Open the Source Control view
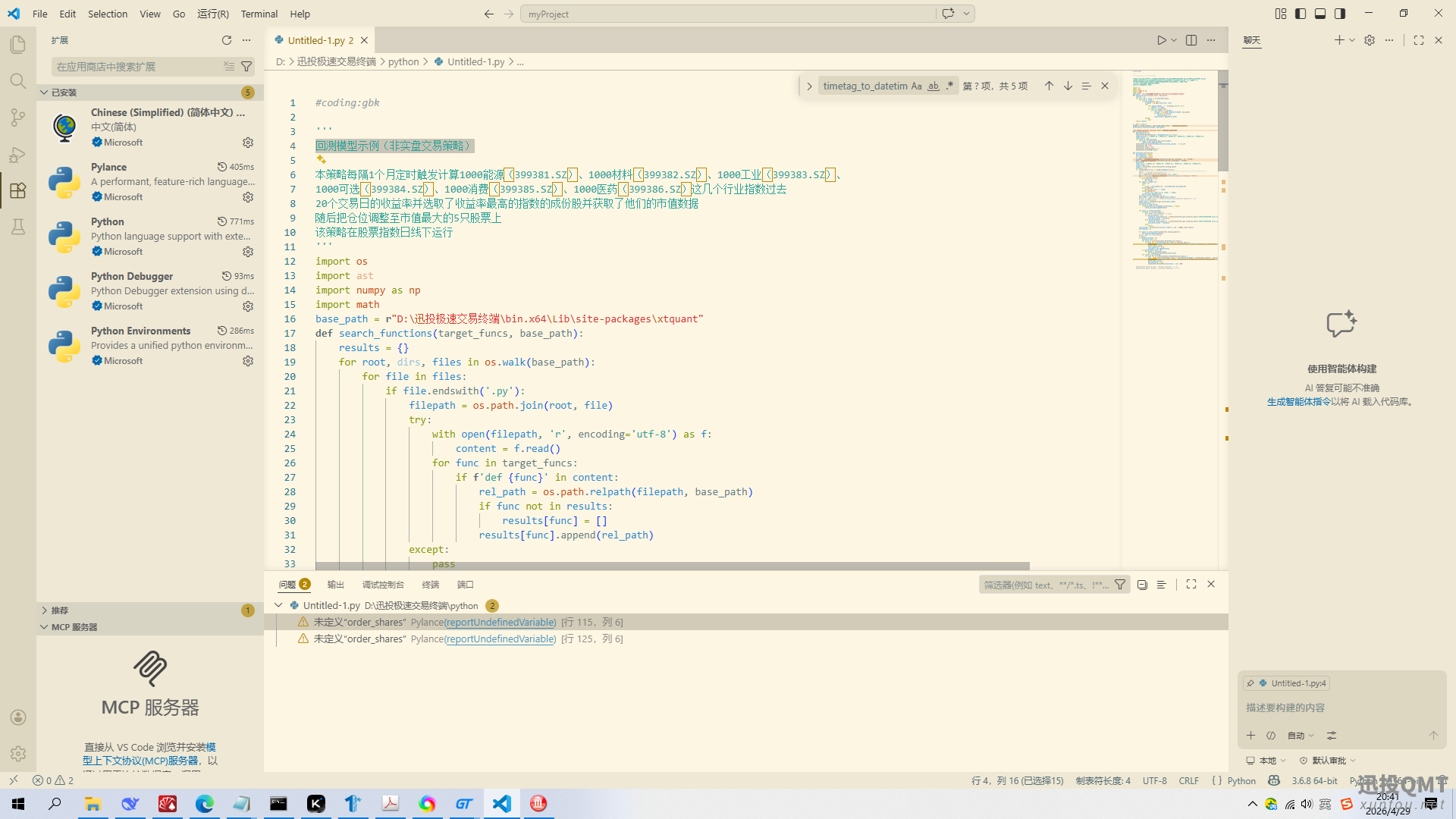The image size is (1456, 819). click(18, 118)
